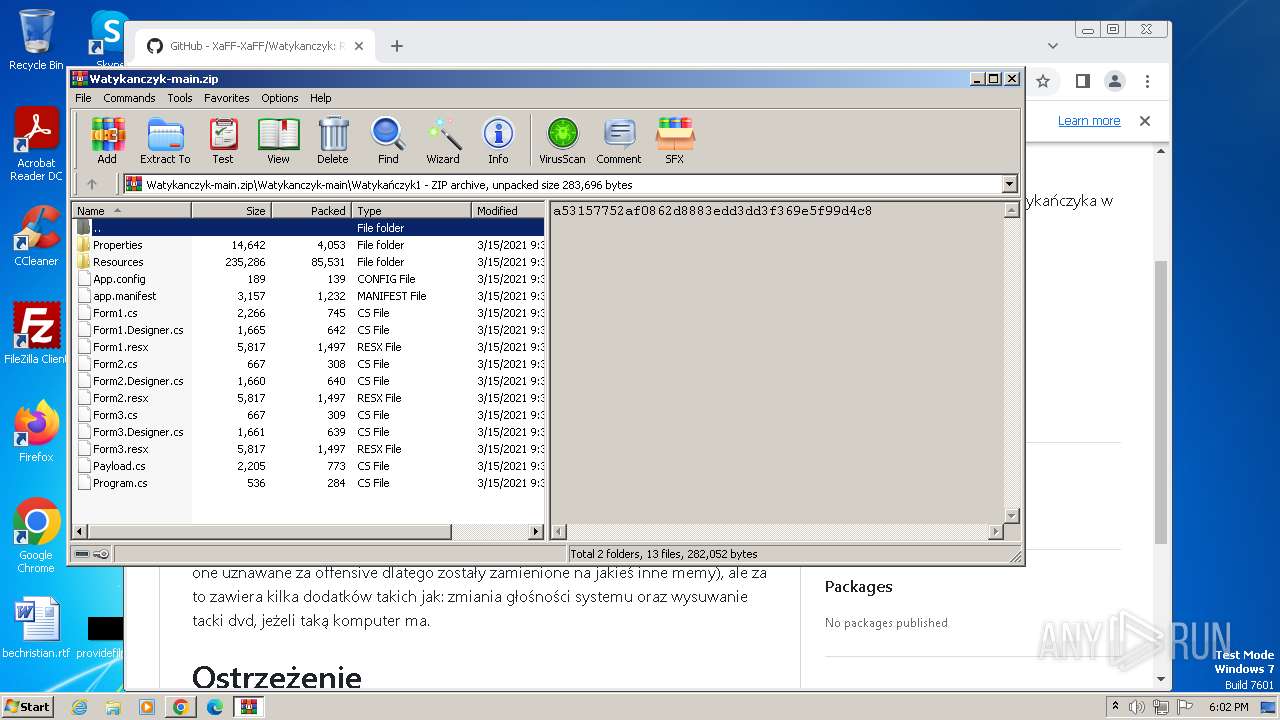Select the Form2.resx file

[308, 398]
